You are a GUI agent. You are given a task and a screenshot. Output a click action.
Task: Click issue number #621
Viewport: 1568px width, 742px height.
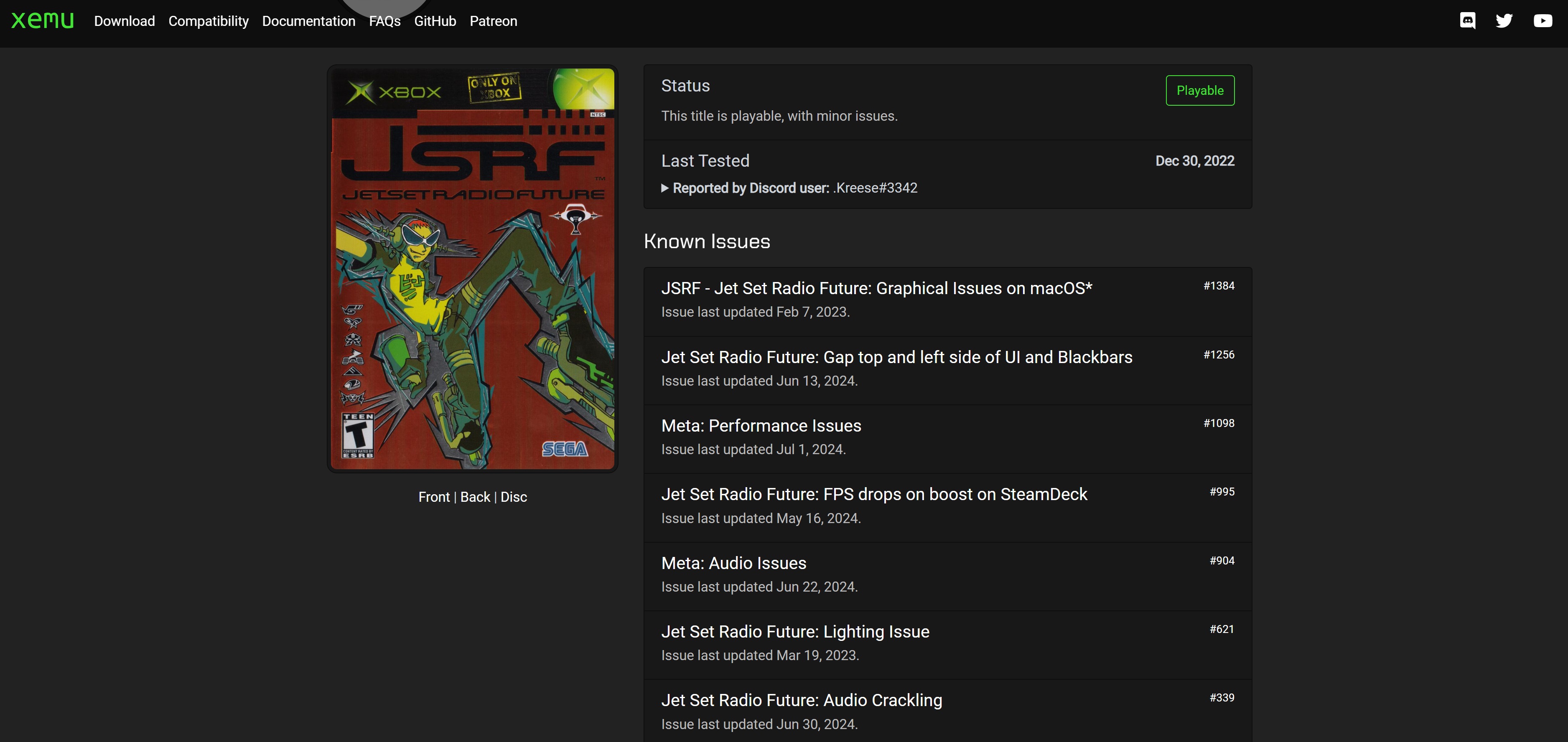click(1222, 629)
